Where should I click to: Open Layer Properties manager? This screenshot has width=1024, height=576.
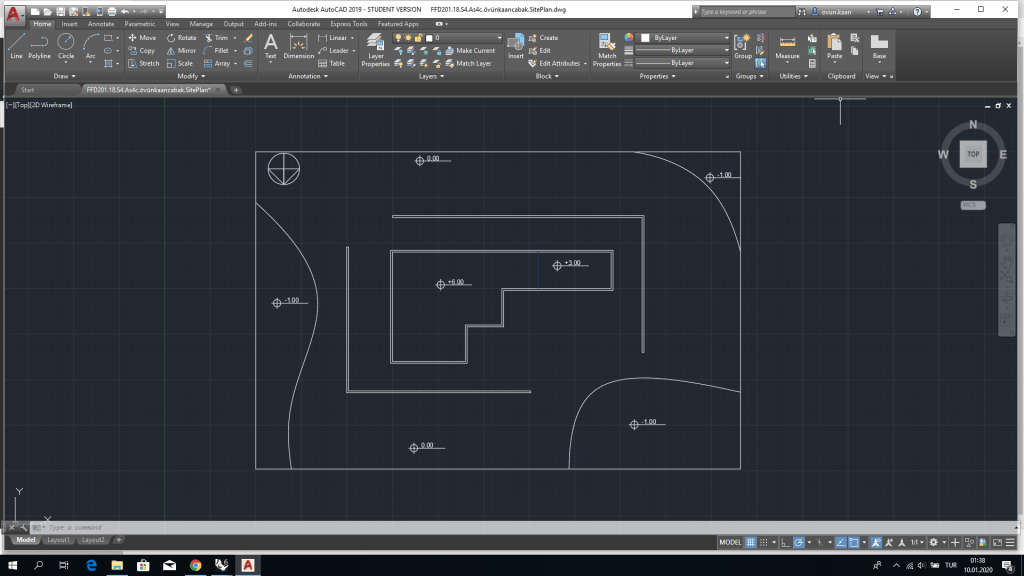(x=376, y=50)
